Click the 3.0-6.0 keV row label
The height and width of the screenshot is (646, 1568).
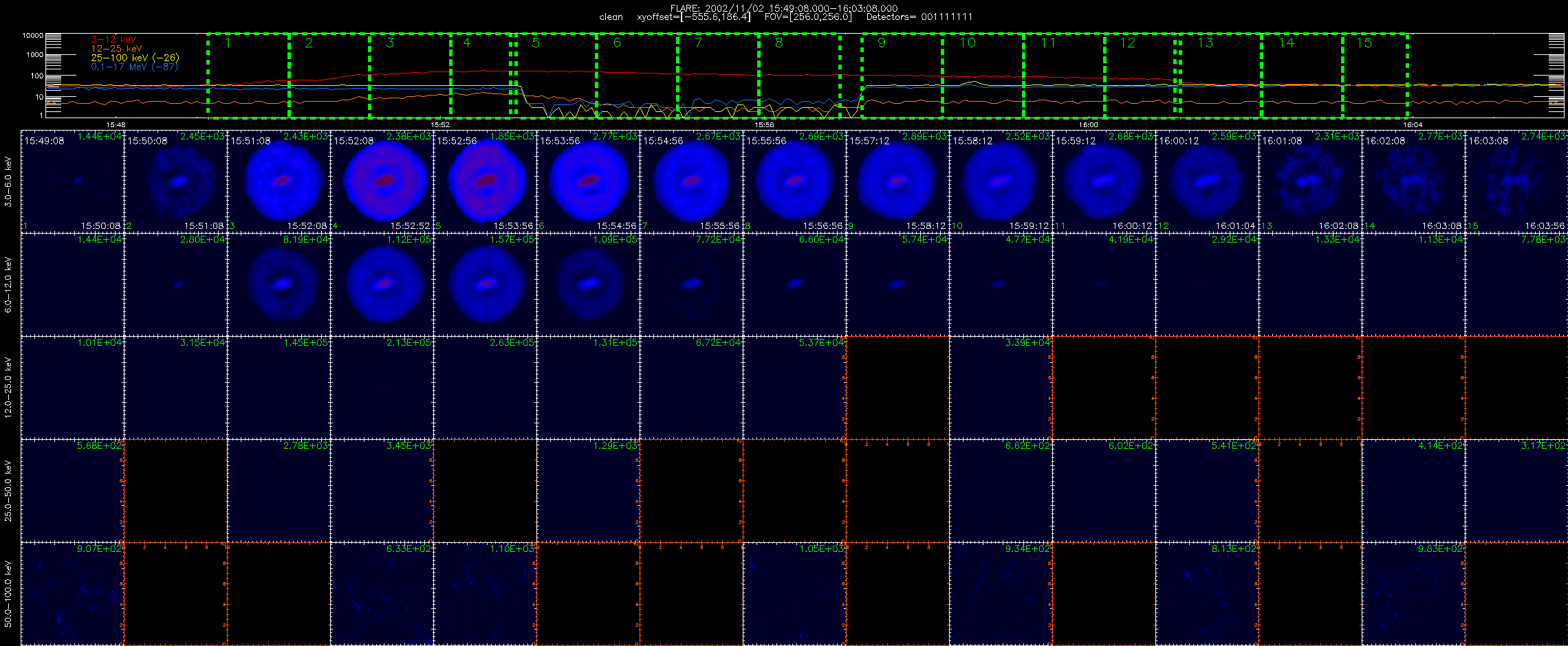pyautogui.click(x=8, y=181)
